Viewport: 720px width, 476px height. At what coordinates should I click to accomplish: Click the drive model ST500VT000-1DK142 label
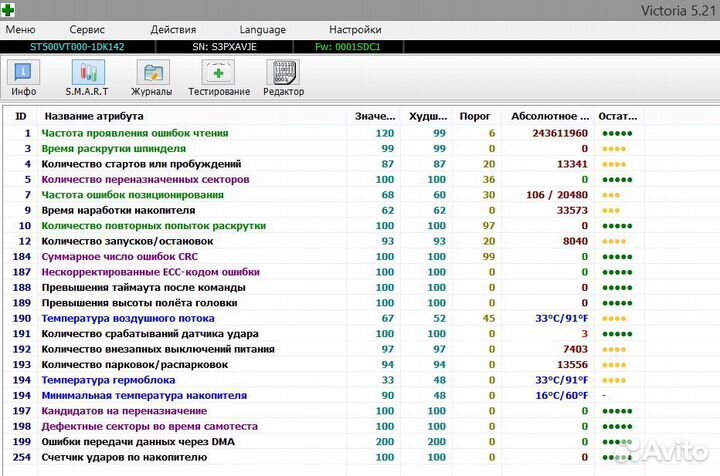pos(76,47)
